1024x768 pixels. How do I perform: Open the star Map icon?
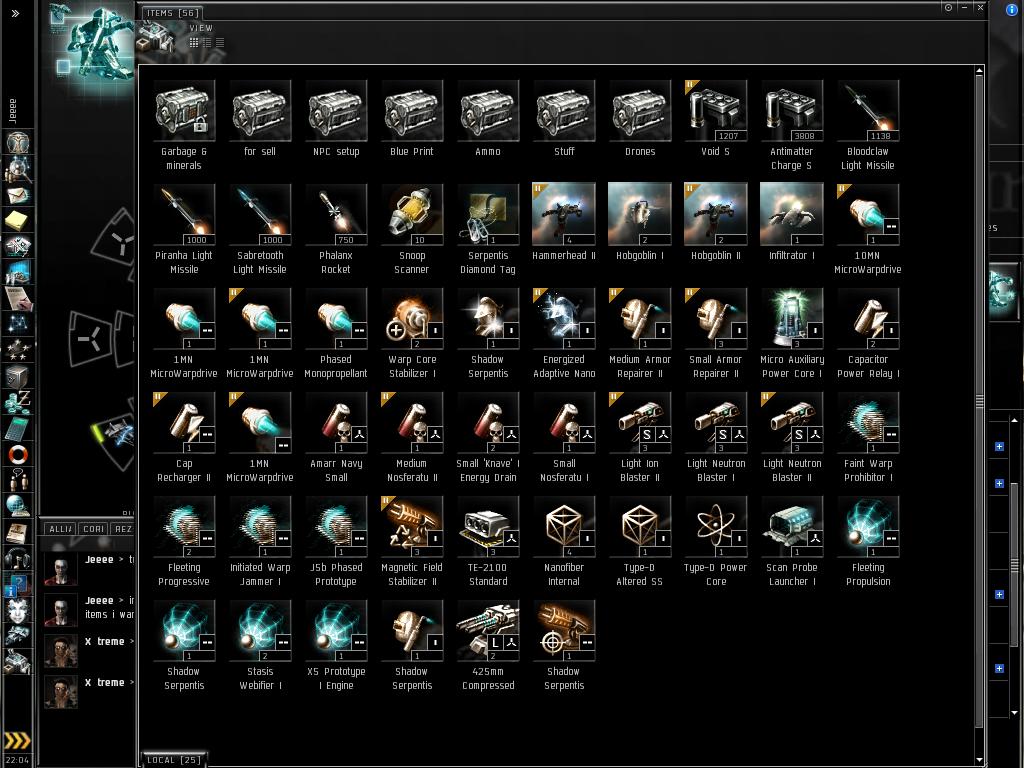coord(18,324)
